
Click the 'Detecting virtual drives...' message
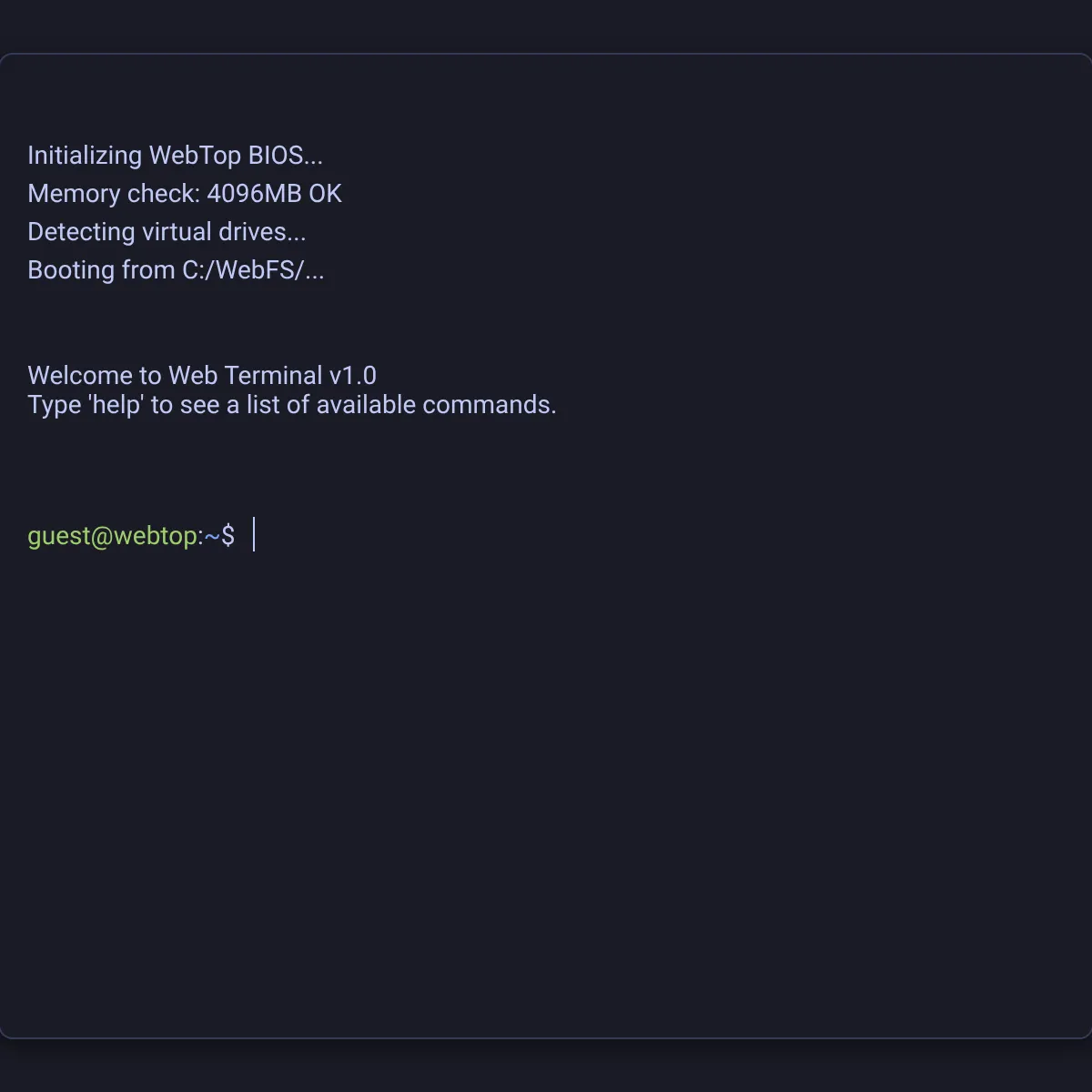167,231
